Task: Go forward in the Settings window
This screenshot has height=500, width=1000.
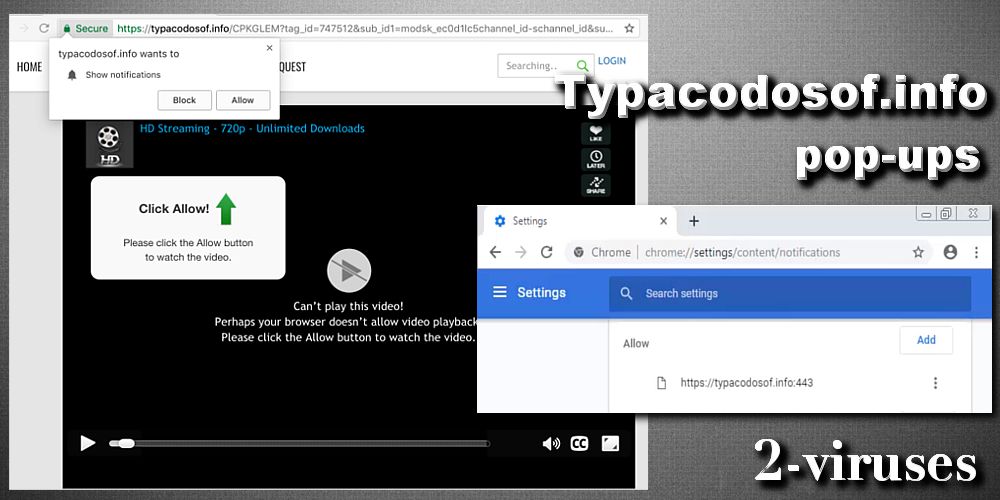Action: coord(521,252)
